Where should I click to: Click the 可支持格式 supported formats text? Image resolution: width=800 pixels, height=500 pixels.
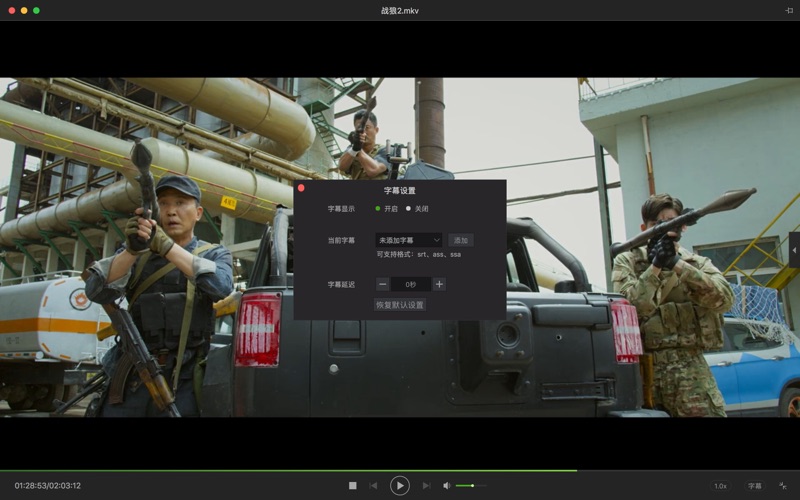[x=419, y=254]
